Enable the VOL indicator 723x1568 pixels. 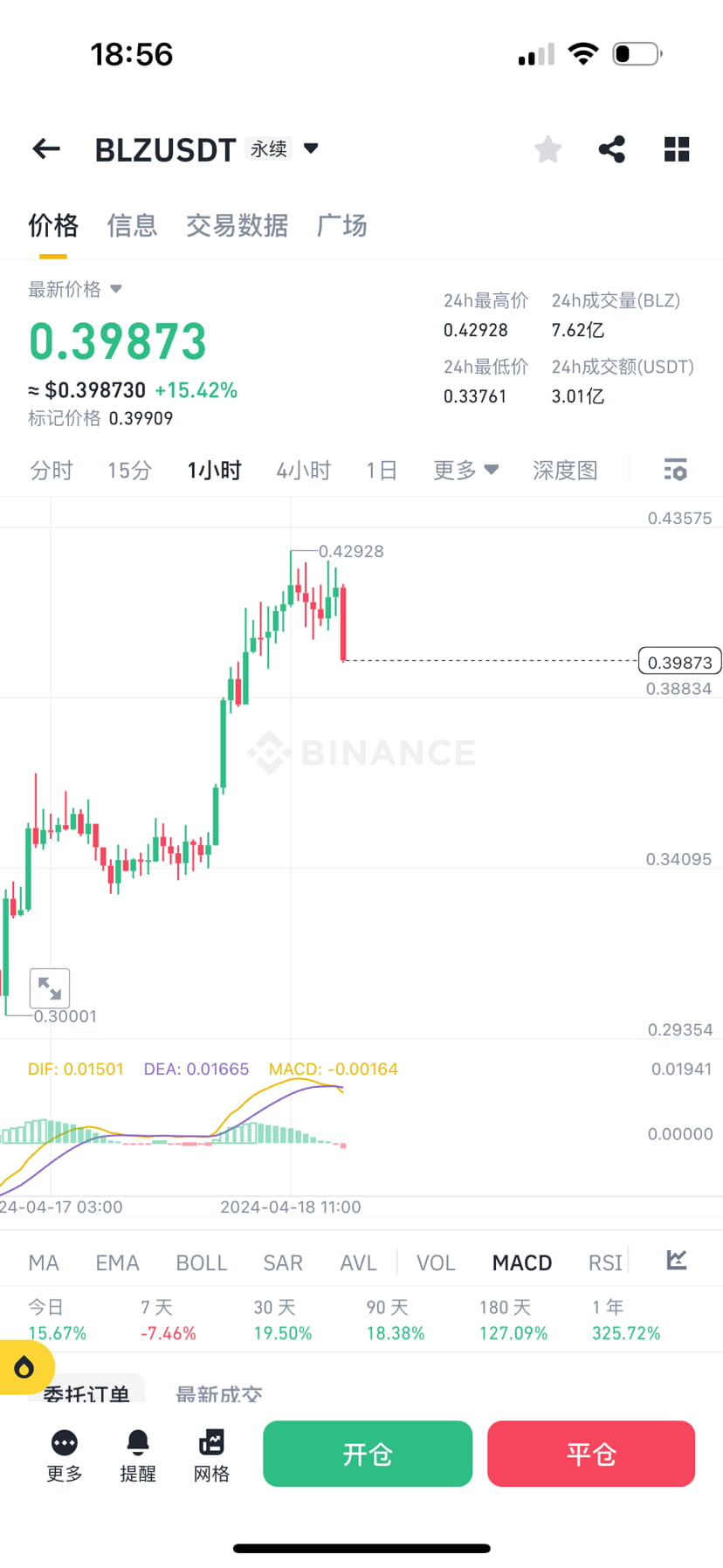(x=435, y=1262)
